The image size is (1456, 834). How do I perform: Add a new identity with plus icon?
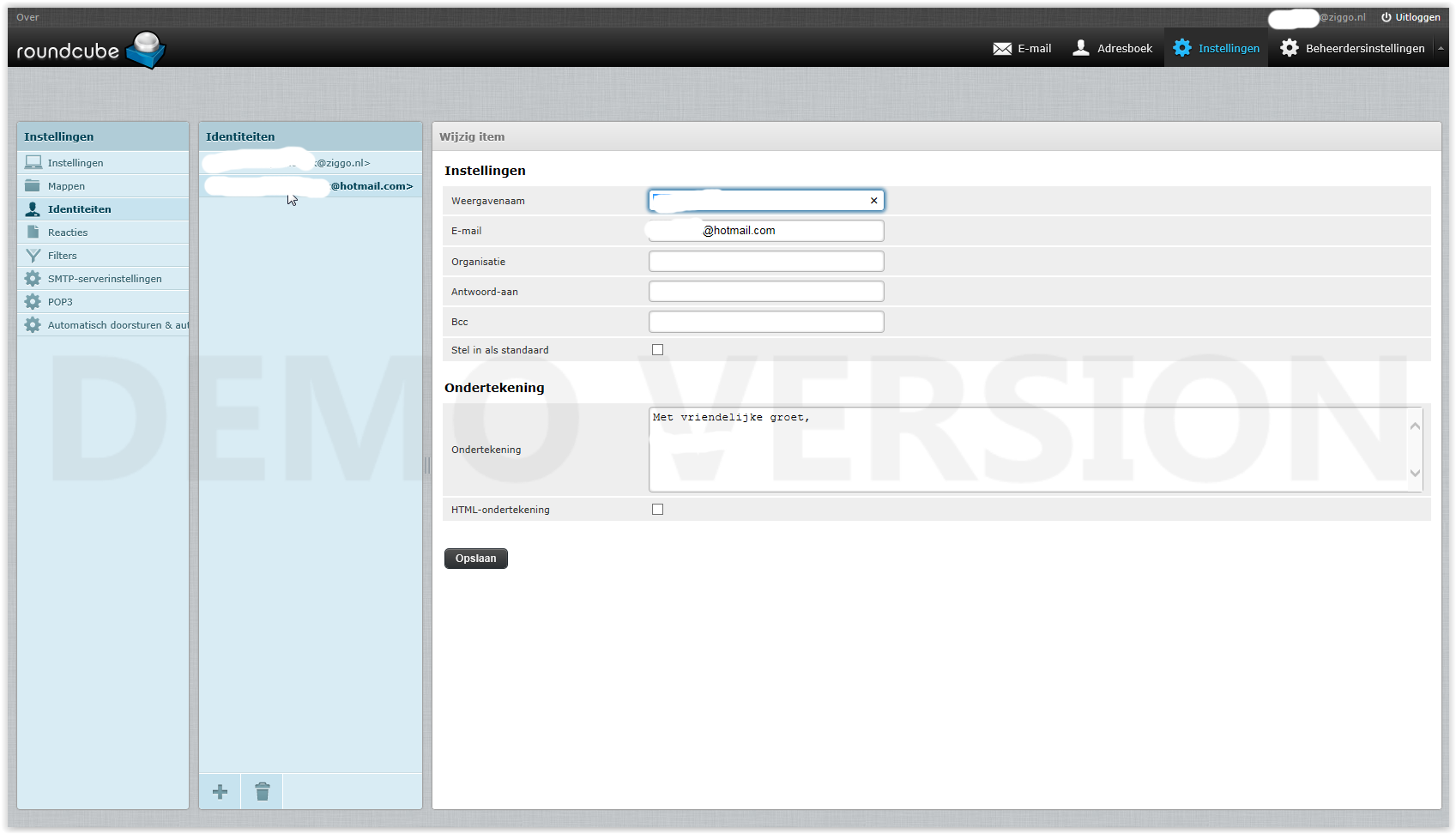(220, 792)
